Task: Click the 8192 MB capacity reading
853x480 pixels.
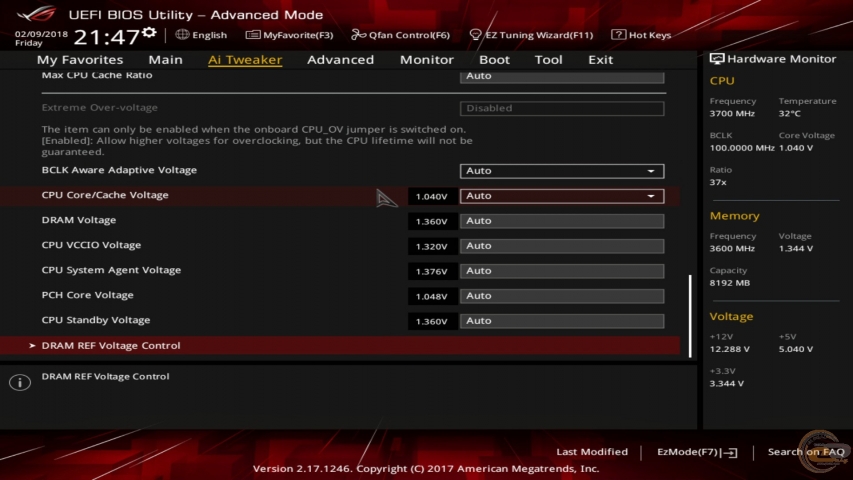Action: tap(730, 283)
